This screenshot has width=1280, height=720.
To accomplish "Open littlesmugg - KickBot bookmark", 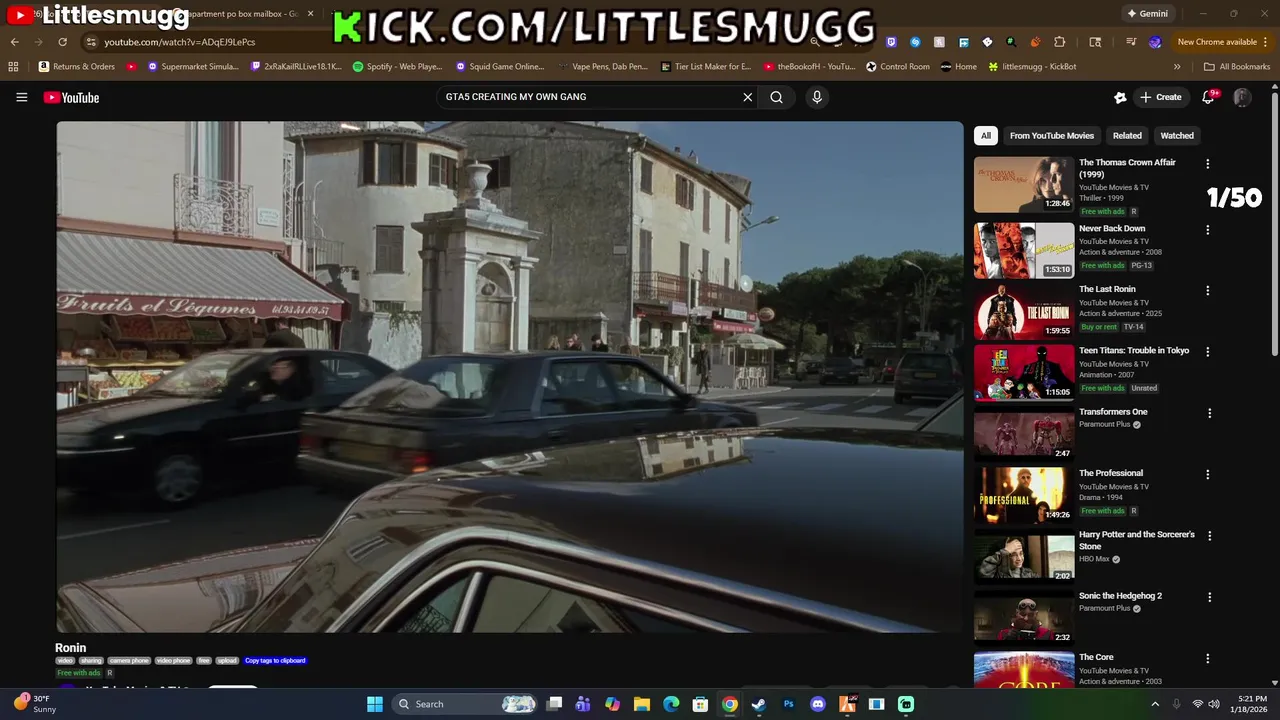I will (x=1032, y=67).
